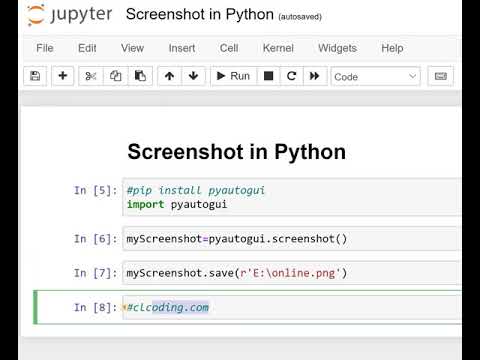The width and height of the screenshot is (480, 360).
Task: Click the Jupyter logo
Action: (70, 15)
